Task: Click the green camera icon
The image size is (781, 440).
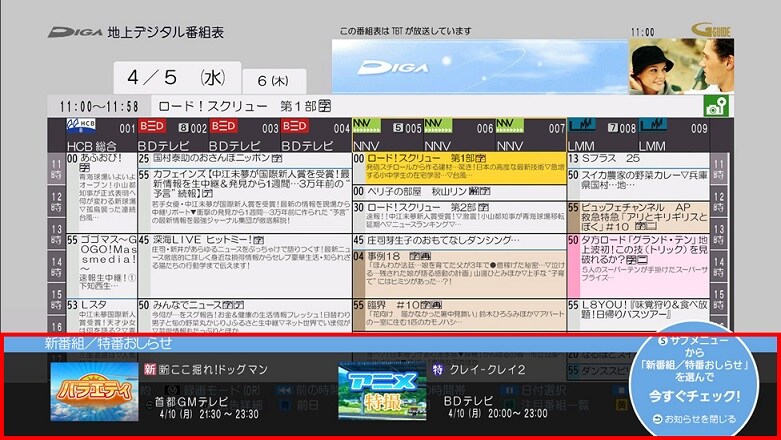Action: (x=714, y=108)
